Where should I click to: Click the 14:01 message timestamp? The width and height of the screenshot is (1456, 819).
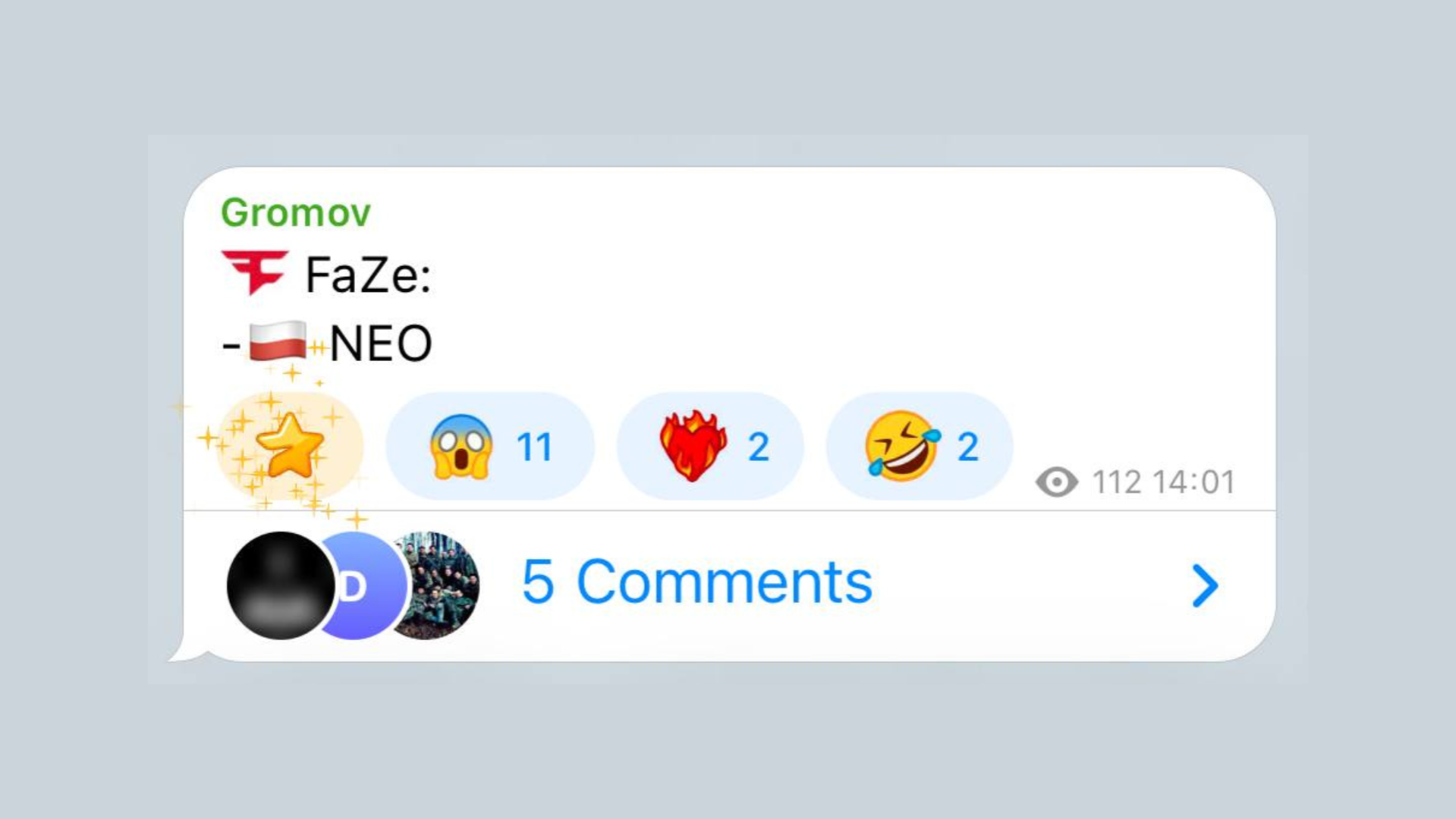[1193, 482]
